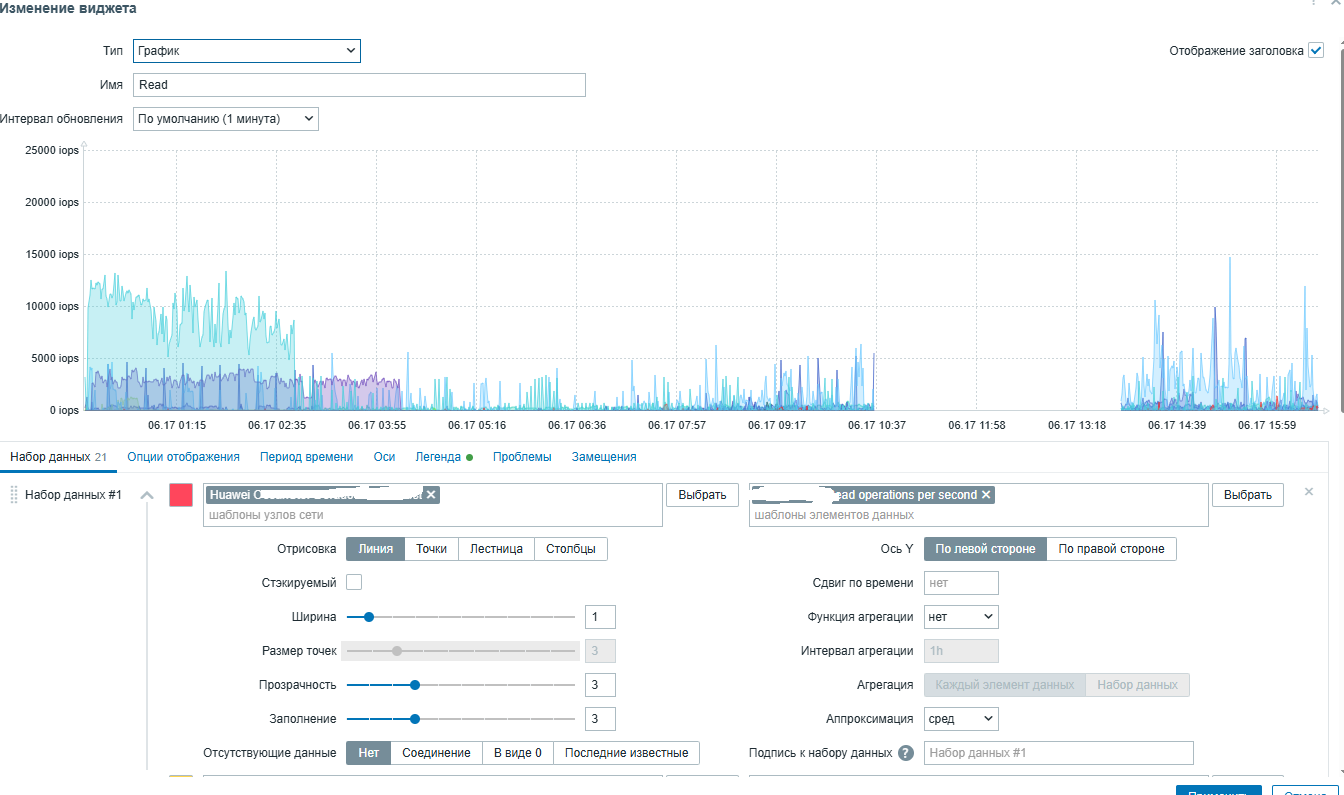Toggle the header display checkbox

tap(1316, 51)
